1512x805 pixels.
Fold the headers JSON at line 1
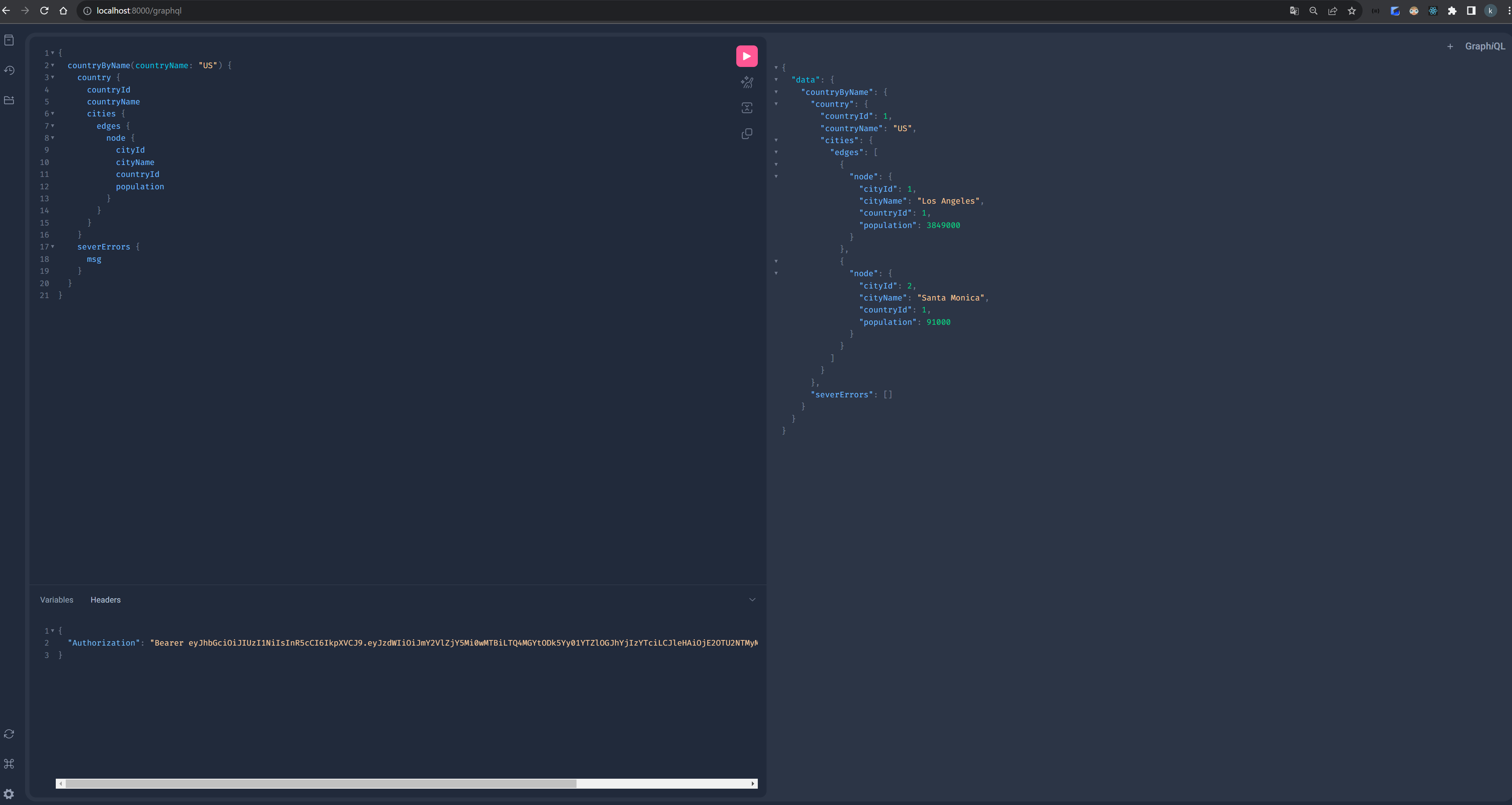(x=52, y=630)
